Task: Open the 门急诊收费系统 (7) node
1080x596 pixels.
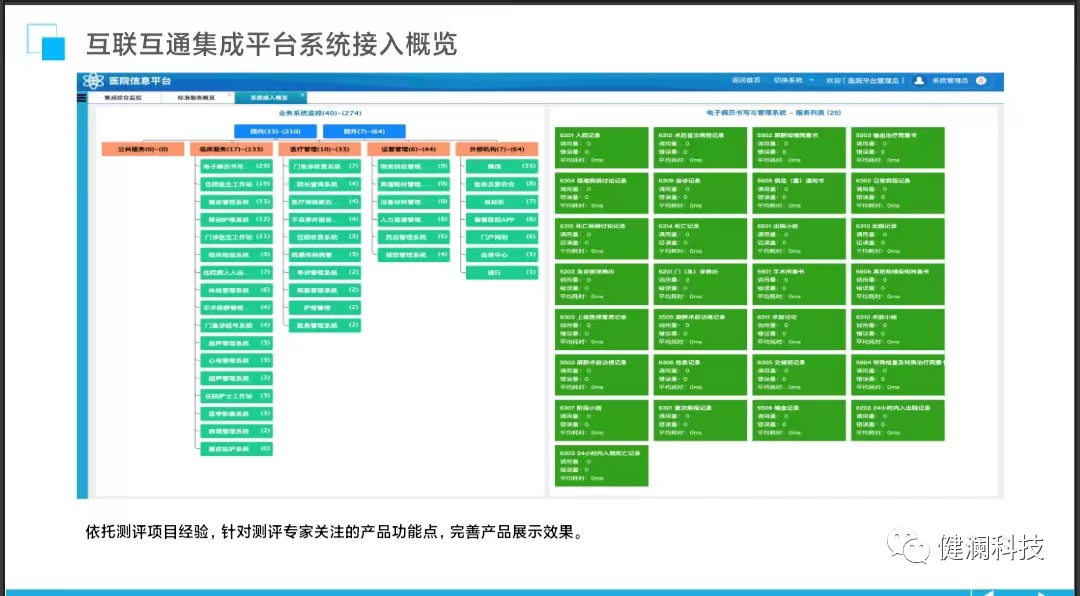Action: coord(324,166)
